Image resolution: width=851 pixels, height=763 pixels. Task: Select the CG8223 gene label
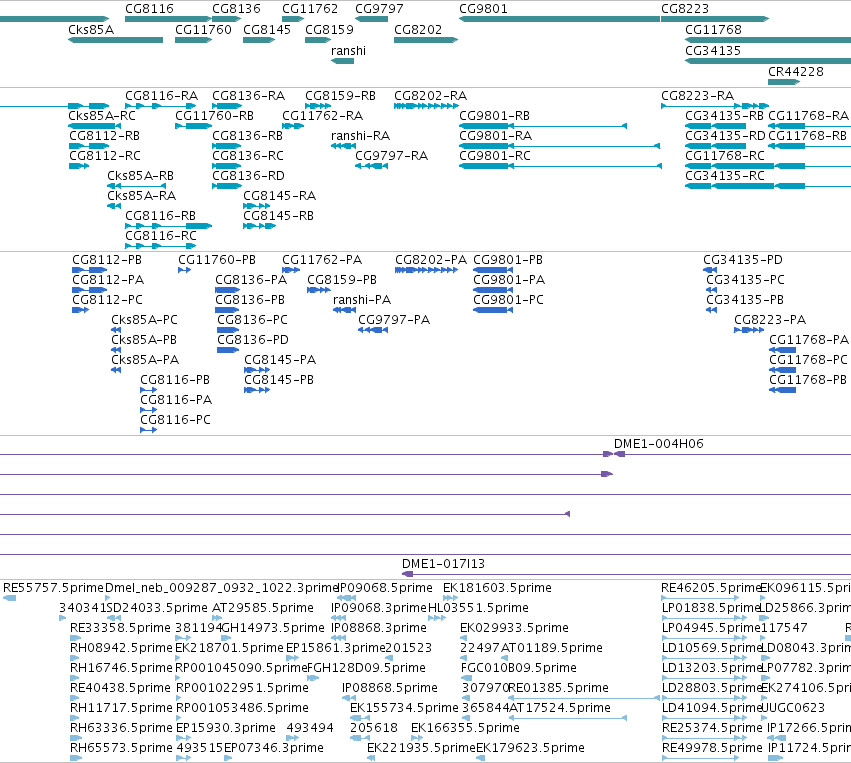tap(685, 9)
